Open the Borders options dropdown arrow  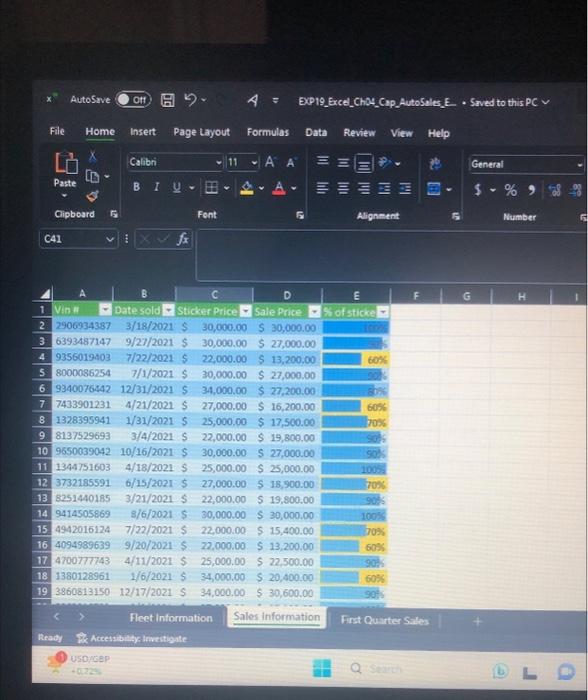(226, 188)
